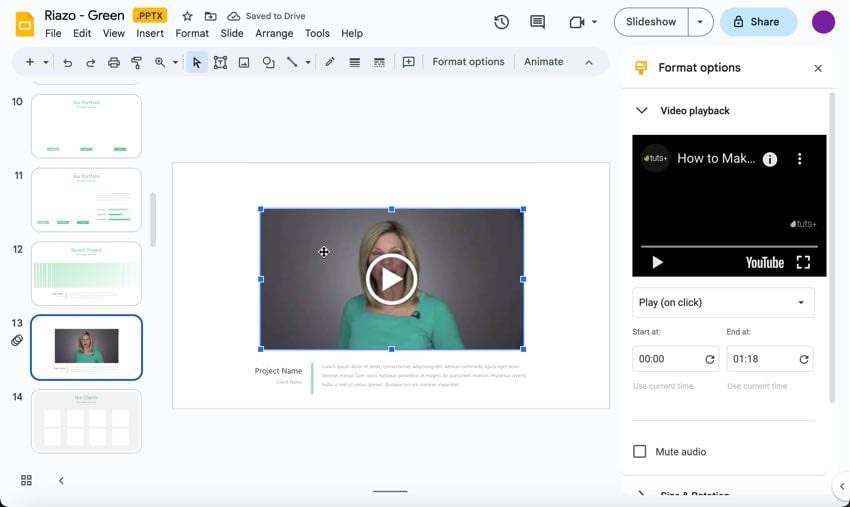Select the text box tool
Screen dimensions: 850x507
pyautogui.click(x=220, y=62)
